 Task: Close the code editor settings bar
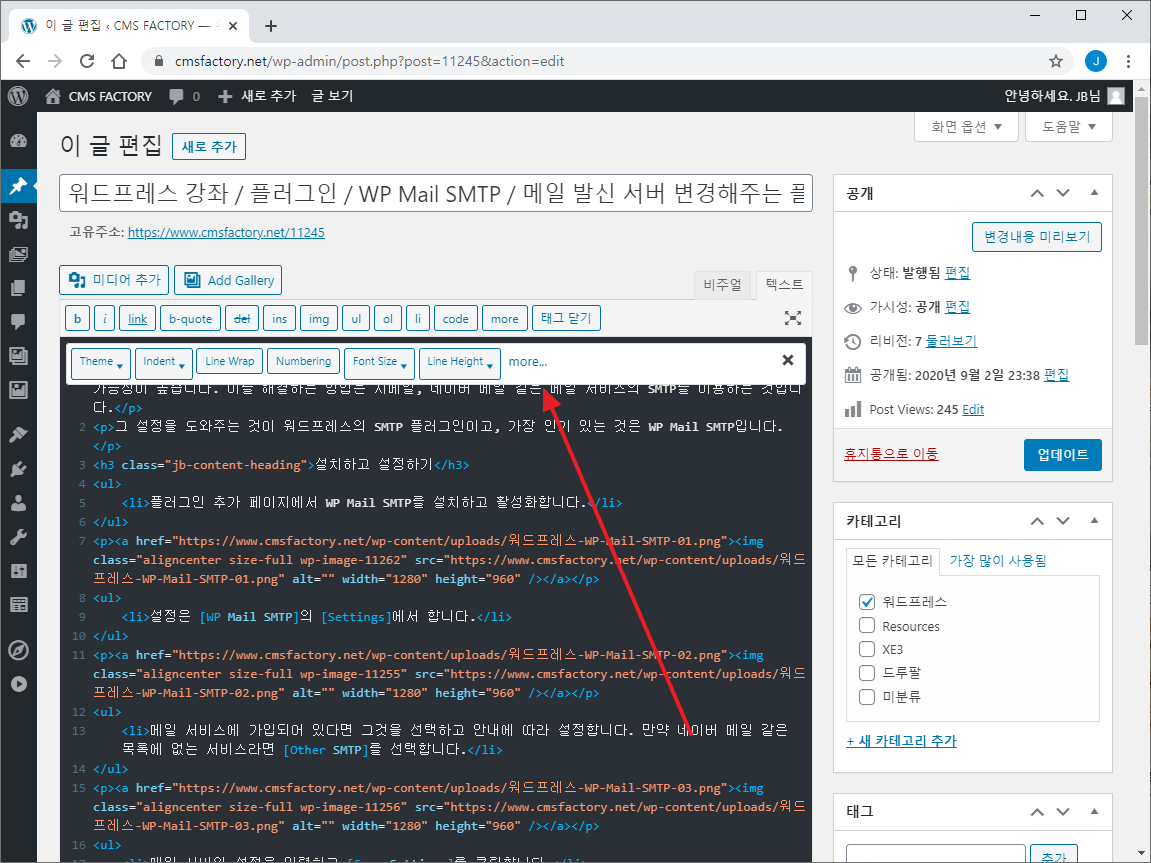click(x=788, y=360)
